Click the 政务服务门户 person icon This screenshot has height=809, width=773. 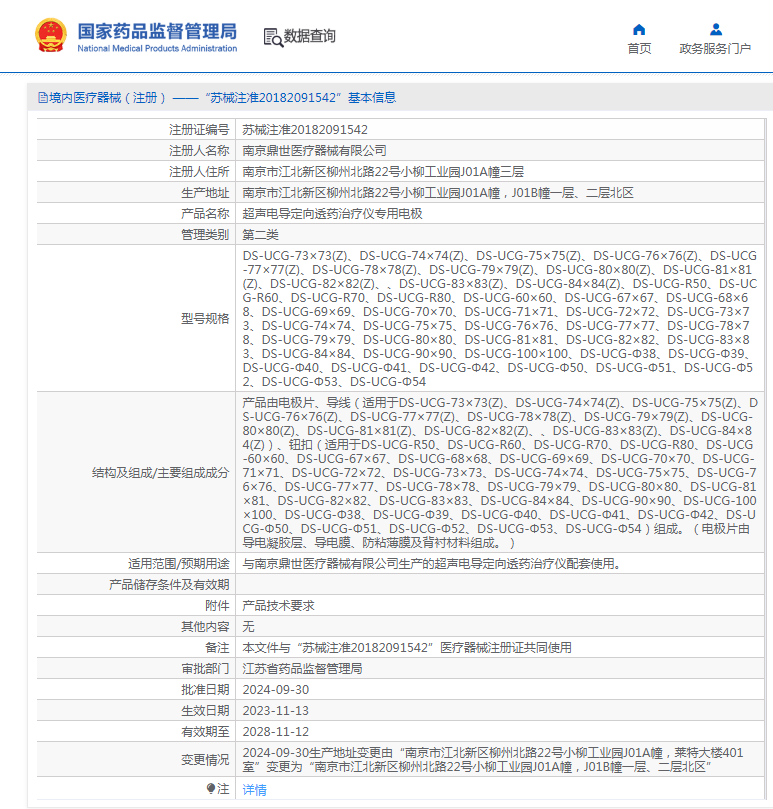[x=715, y=29]
